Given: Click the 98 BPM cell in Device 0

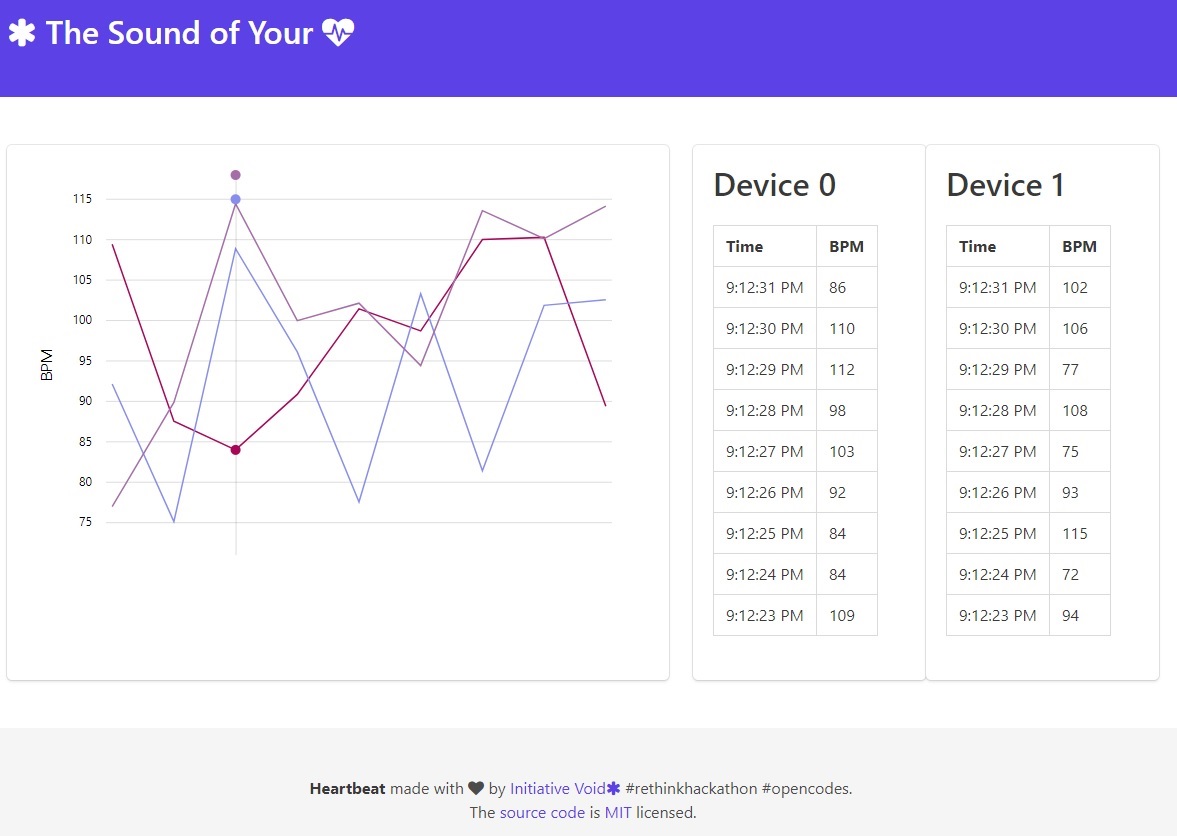Looking at the screenshot, I should 847,410.
